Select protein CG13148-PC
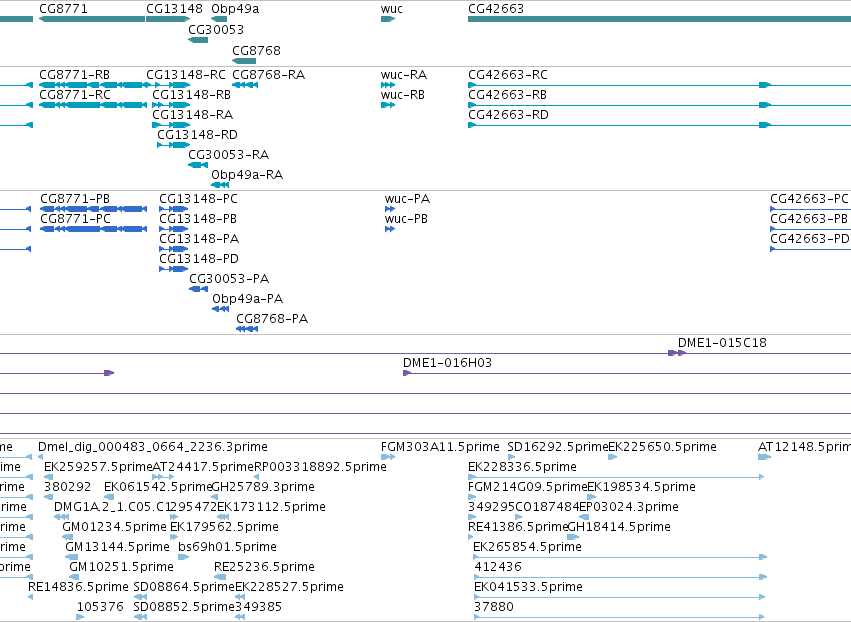 198,199
